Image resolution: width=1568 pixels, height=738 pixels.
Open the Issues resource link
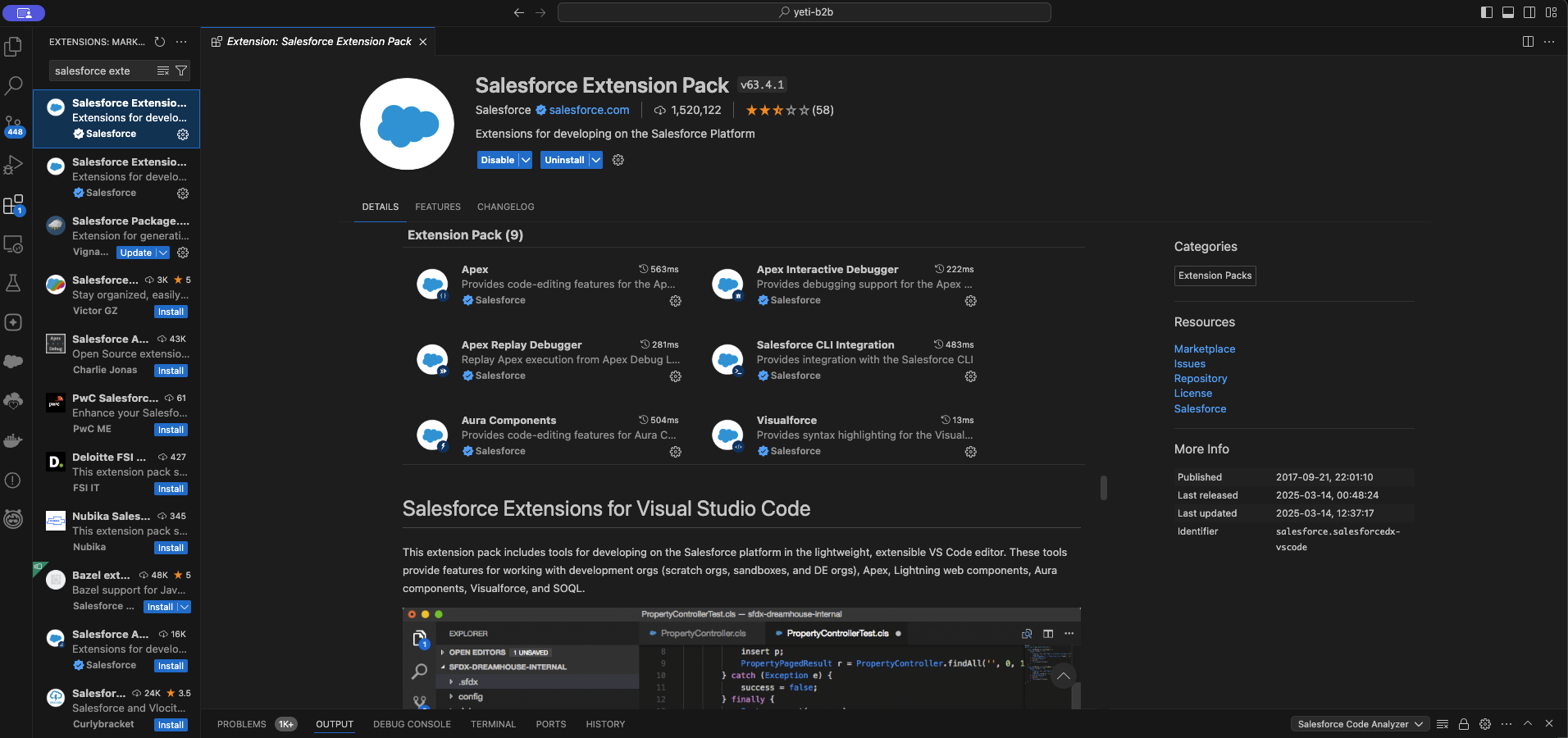click(x=1190, y=363)
